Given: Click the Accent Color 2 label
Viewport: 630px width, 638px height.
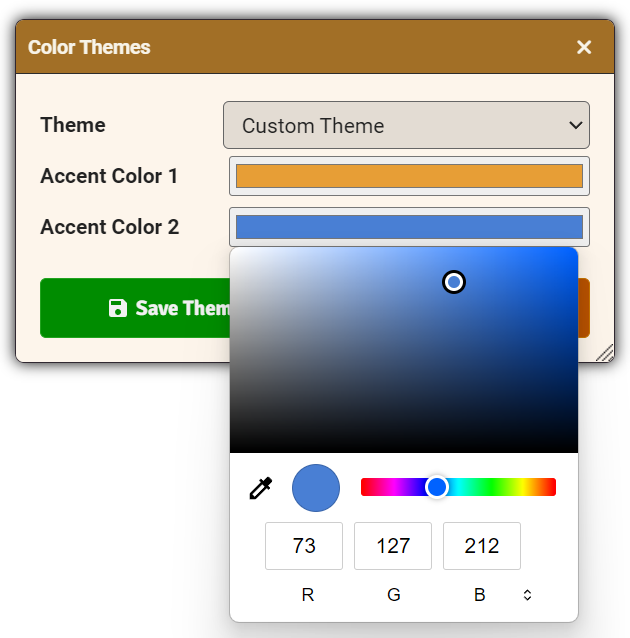Looking at the screenshot, I should [109, 227].
